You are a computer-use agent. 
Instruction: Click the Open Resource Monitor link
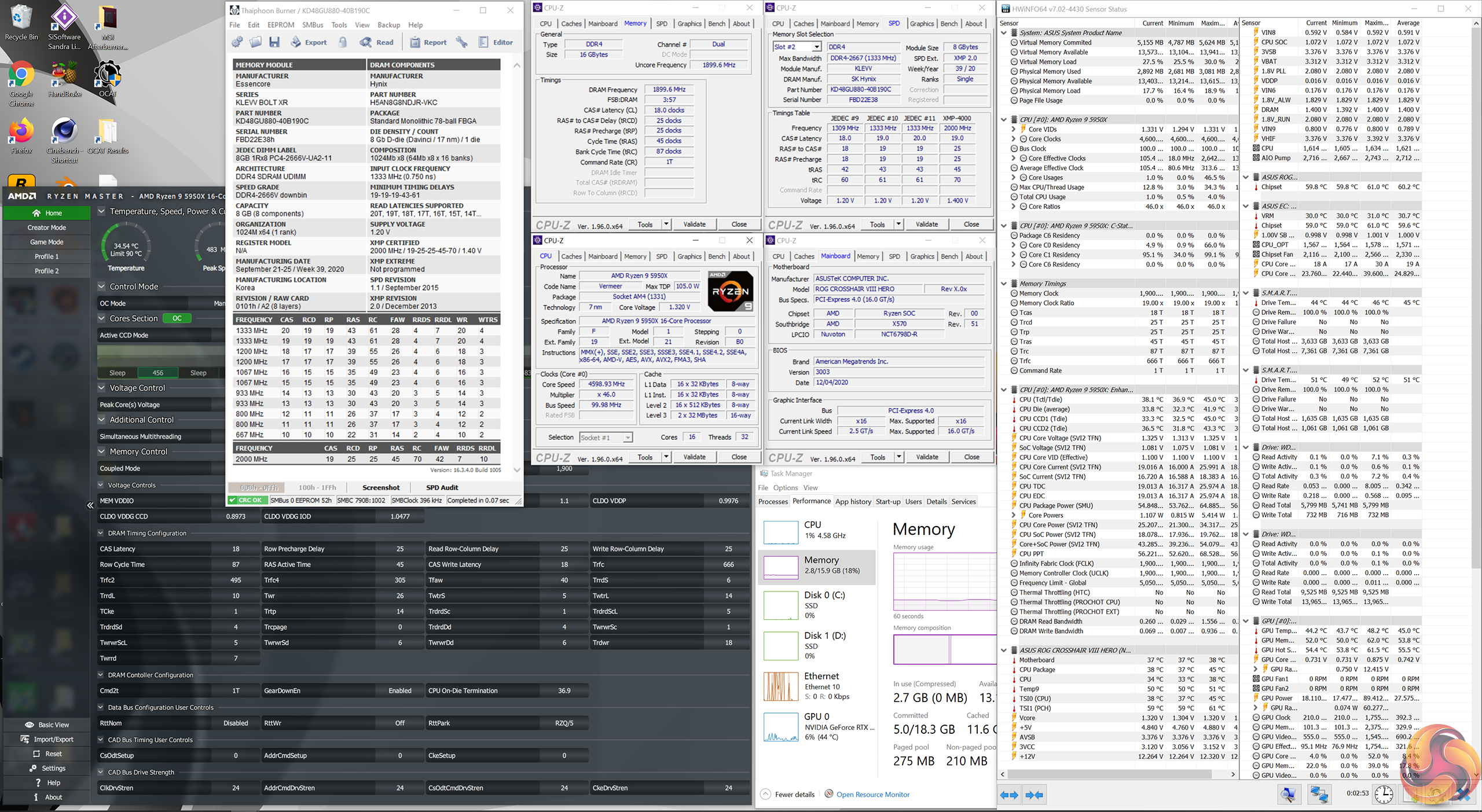pyautogui.click(x=872, y=794)
